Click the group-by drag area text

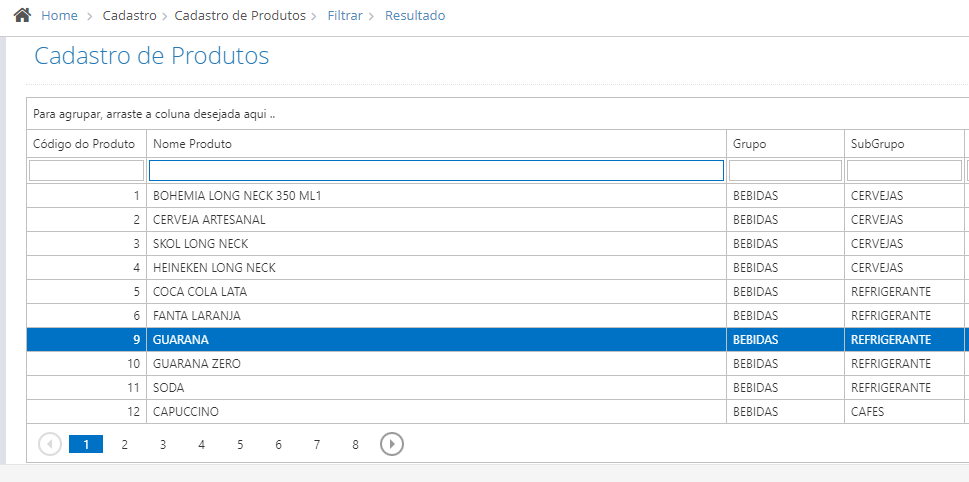click(154, 114)
